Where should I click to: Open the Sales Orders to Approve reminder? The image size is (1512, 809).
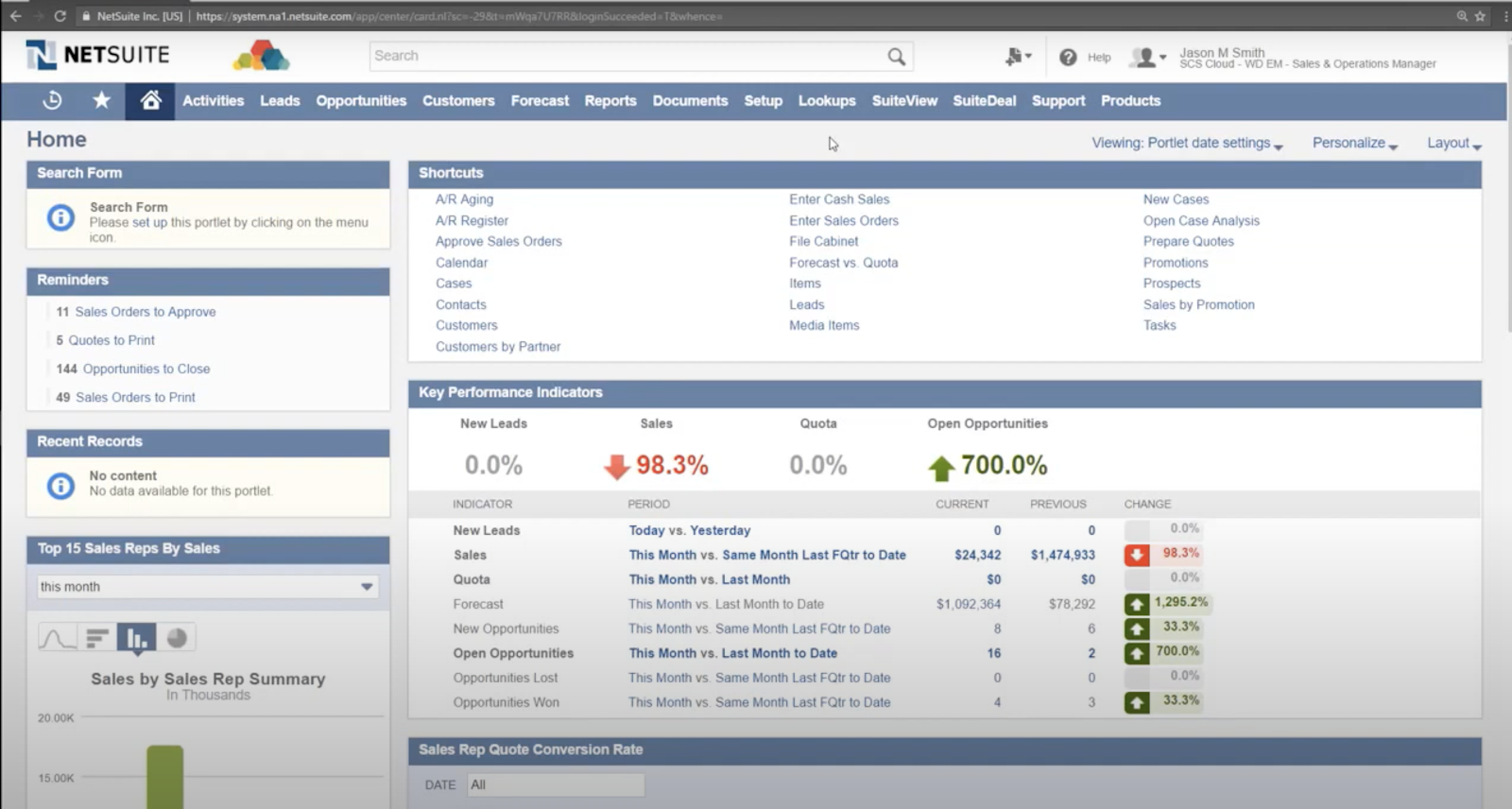click(146, 312)
